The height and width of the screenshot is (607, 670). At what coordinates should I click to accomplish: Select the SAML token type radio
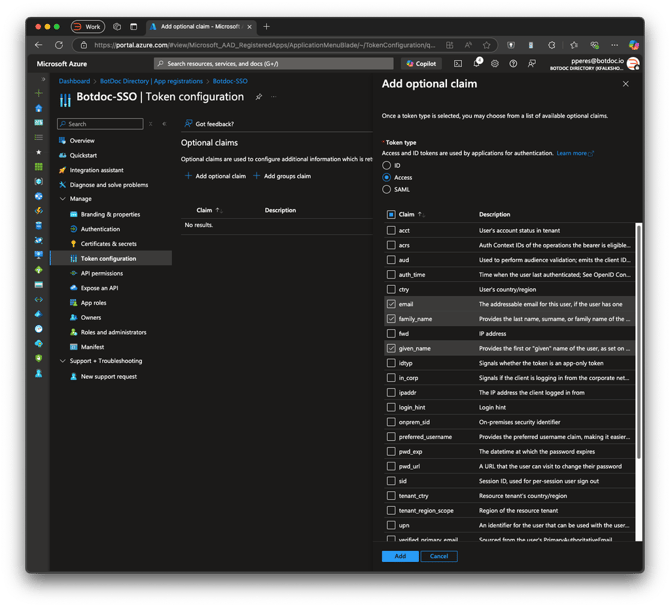pos(386,189)
